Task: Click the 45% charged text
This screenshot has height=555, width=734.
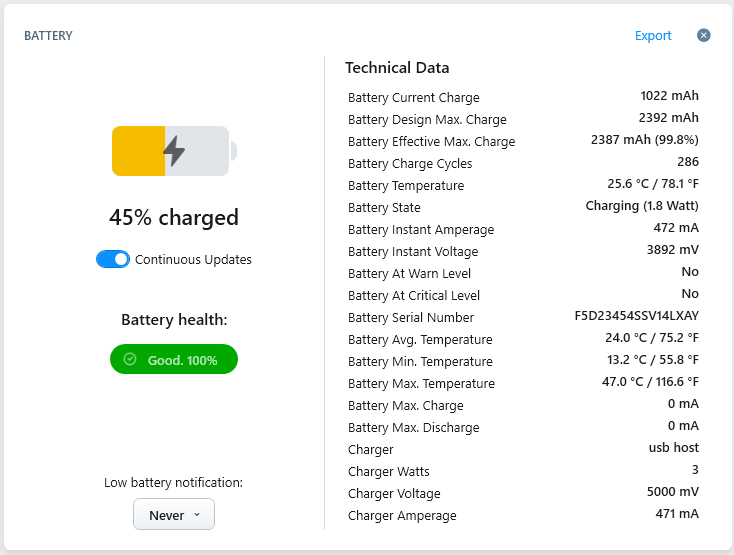Action: [x=174, y=217]
